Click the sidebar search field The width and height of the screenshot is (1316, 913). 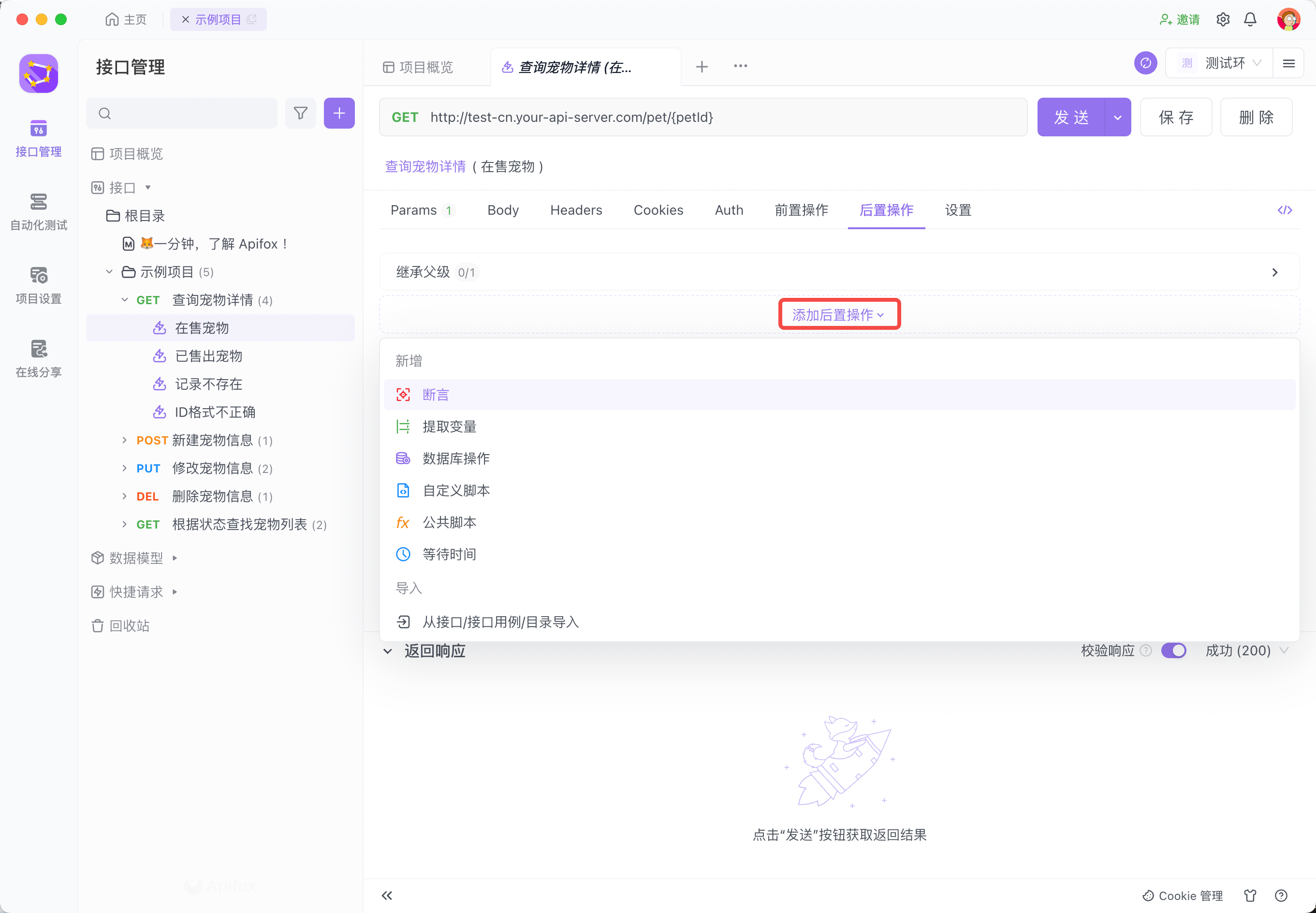pos(189,113)
